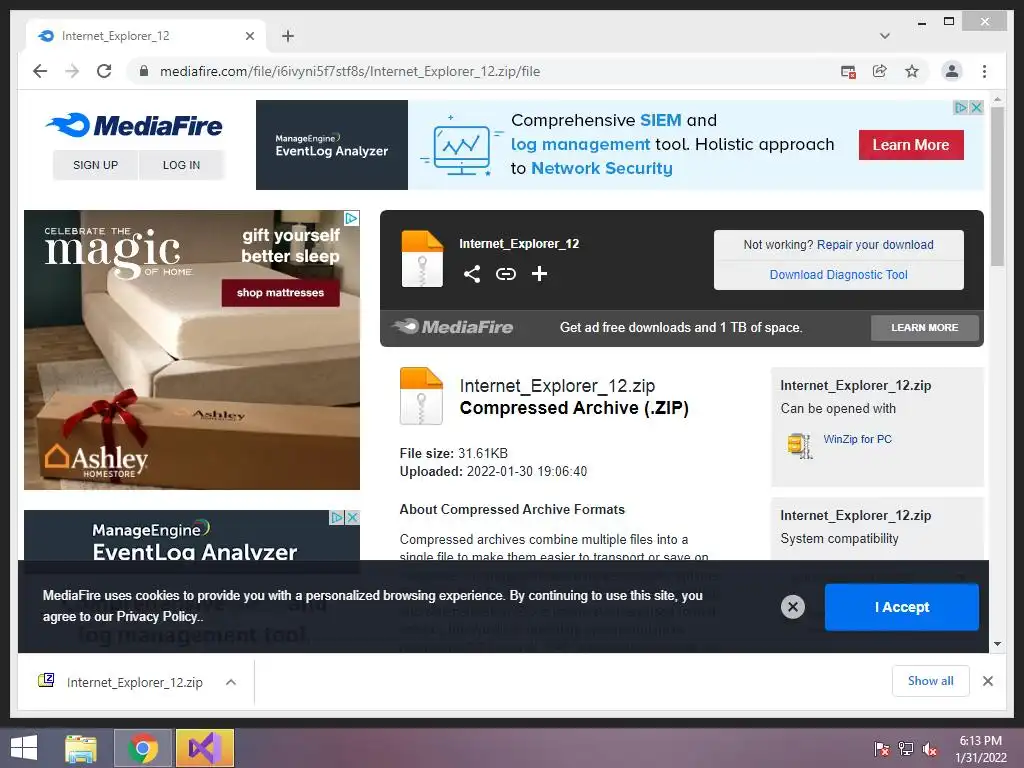Screen dimensions: 1024x768
Task: Click the Action Center flag icon
Action: 882,749
